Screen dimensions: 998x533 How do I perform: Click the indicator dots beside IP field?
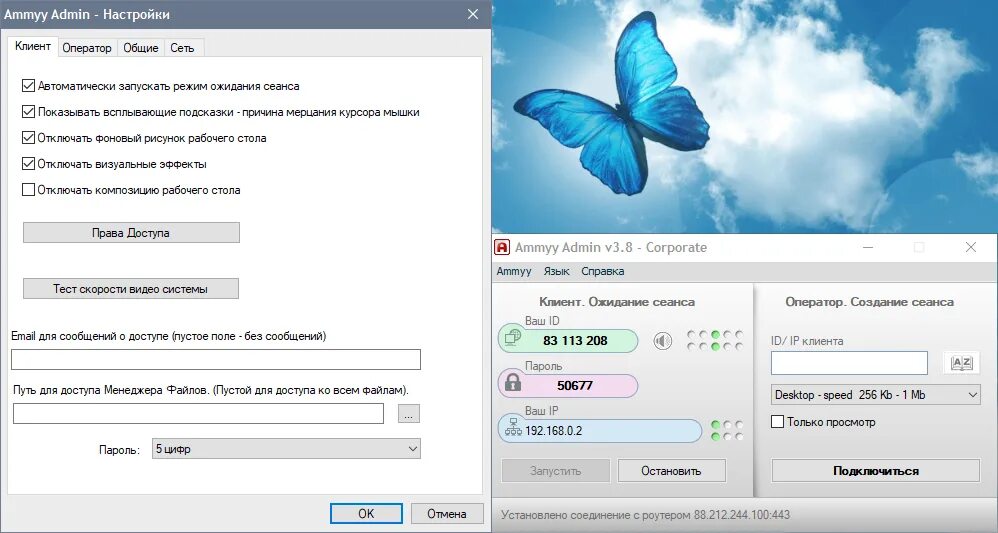pyautogui.click(x=727, y=430)
